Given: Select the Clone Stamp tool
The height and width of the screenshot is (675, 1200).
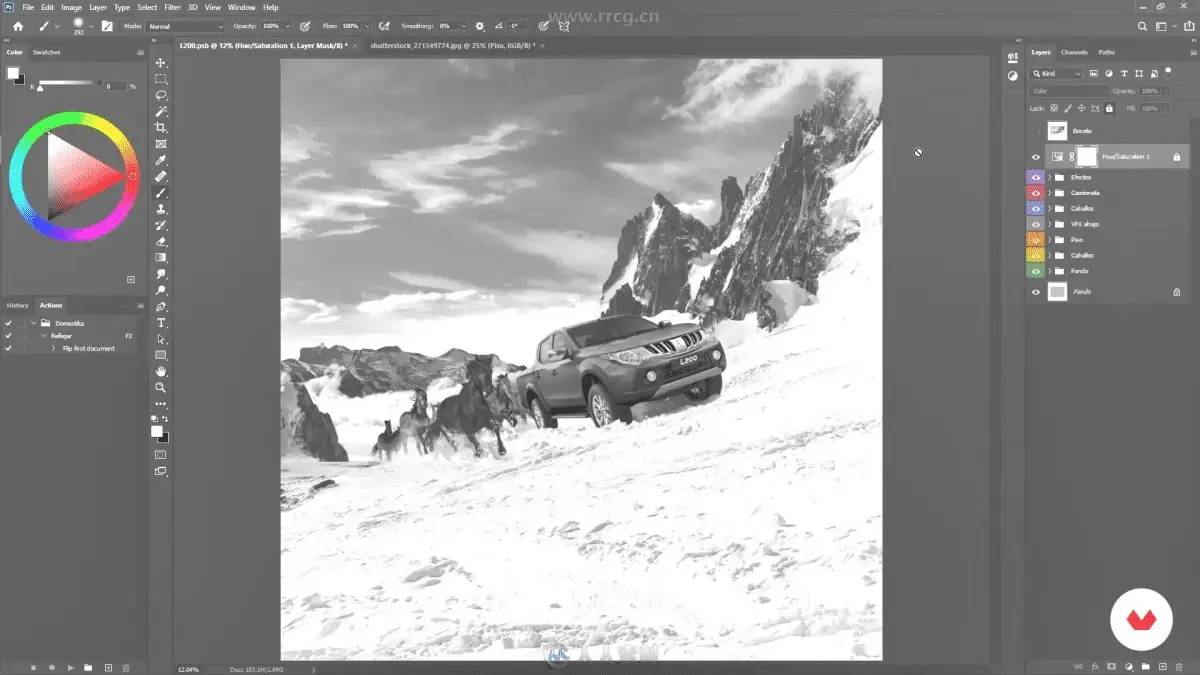Looking at the screenshot, I should [161, 209].
